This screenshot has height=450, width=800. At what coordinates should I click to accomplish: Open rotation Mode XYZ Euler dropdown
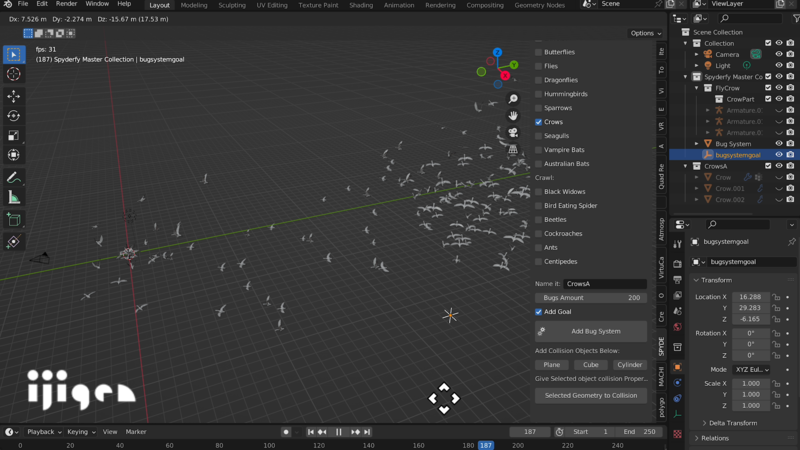coord(752,369)
